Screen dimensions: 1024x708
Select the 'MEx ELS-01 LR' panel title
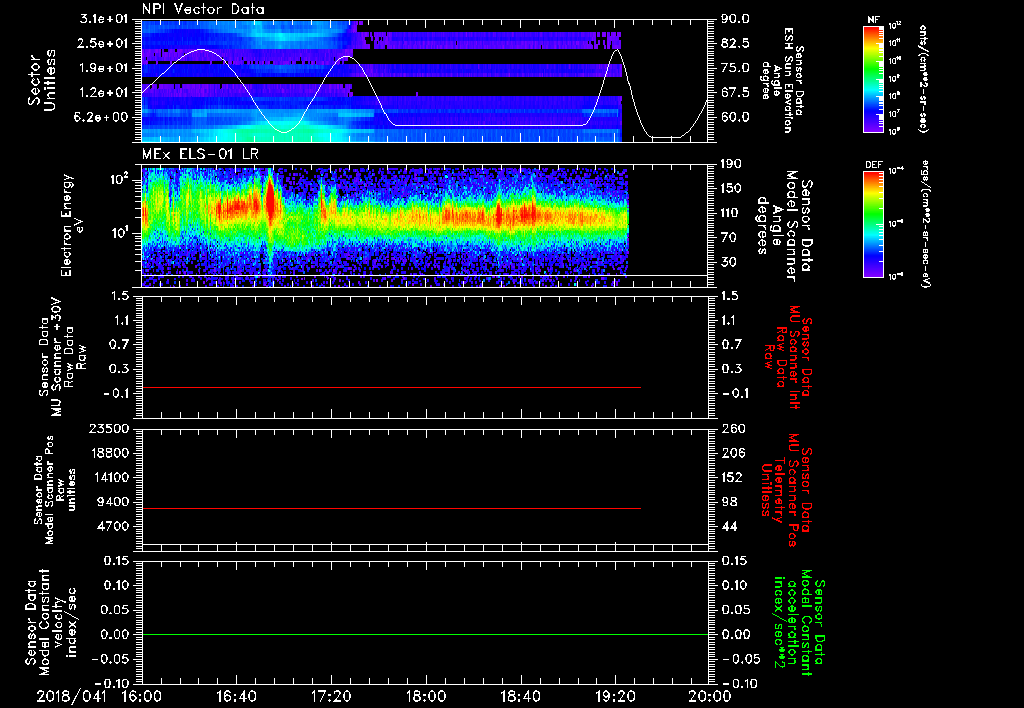tap(200, 154)
